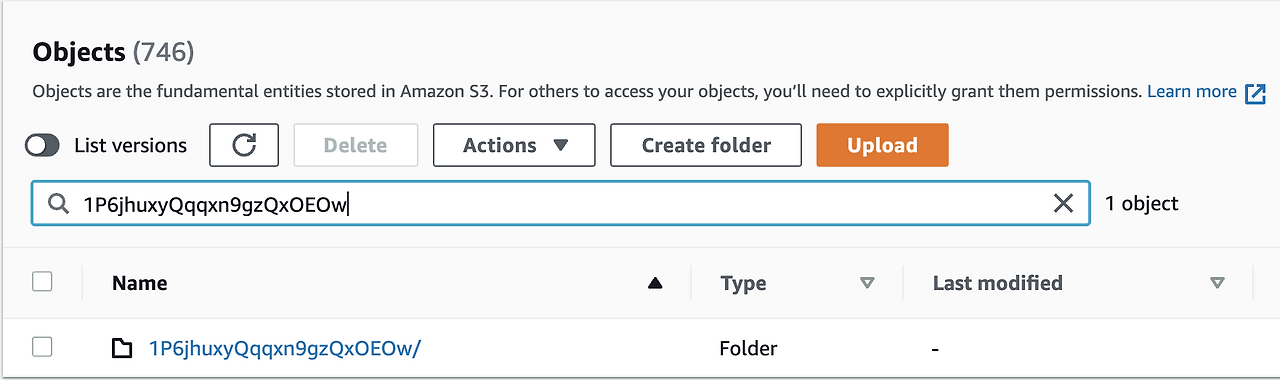
Task: Clear the search with the X icon
Action: pos(1063,203)
